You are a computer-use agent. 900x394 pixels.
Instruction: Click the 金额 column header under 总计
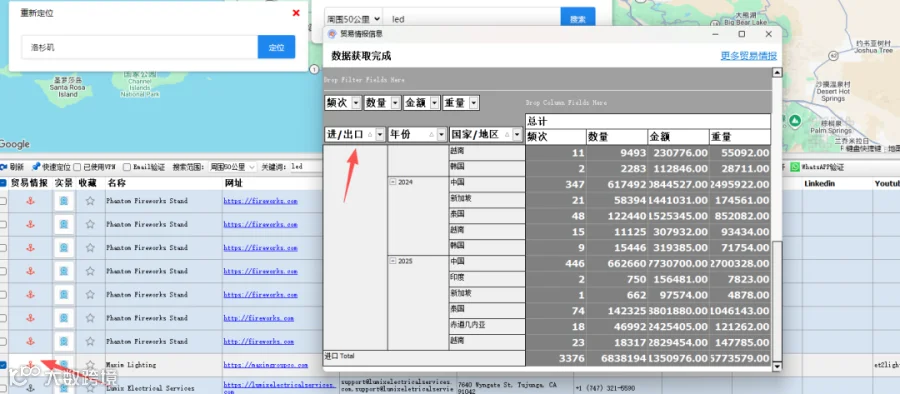click(x=678, y=137)
